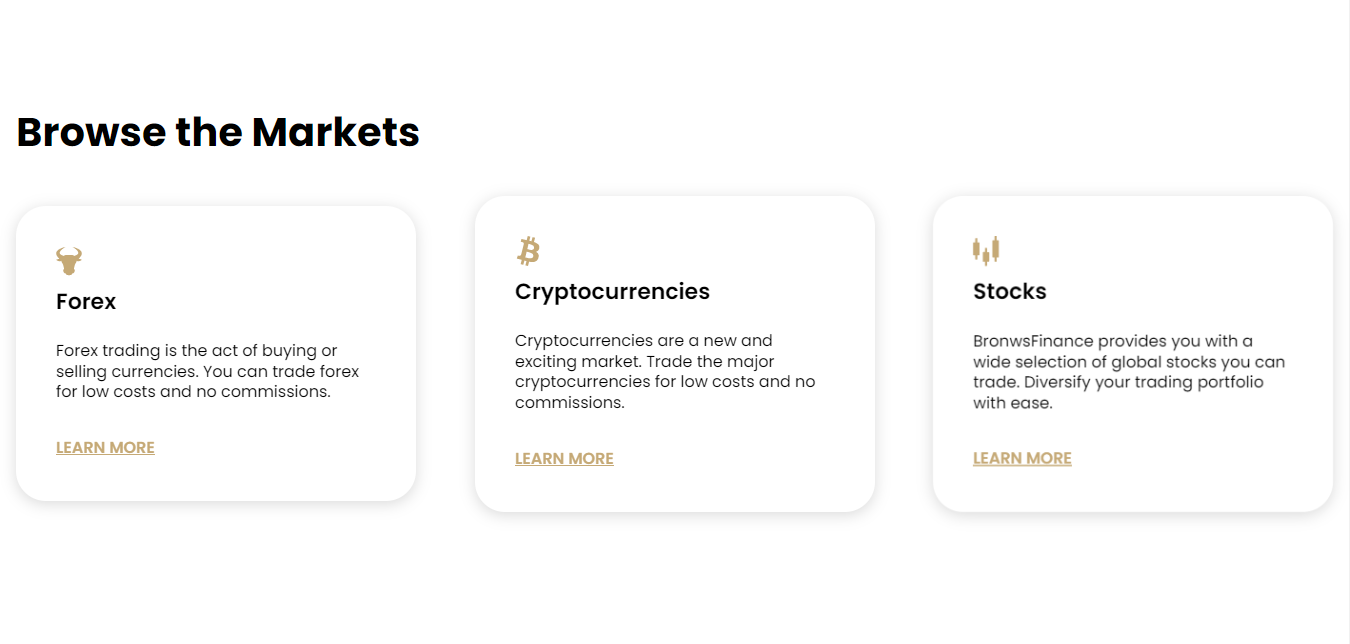Viewport: 1350px width, 644px height.
Task: Click the Bitcoin symbol icon
Action: point(528,251)
